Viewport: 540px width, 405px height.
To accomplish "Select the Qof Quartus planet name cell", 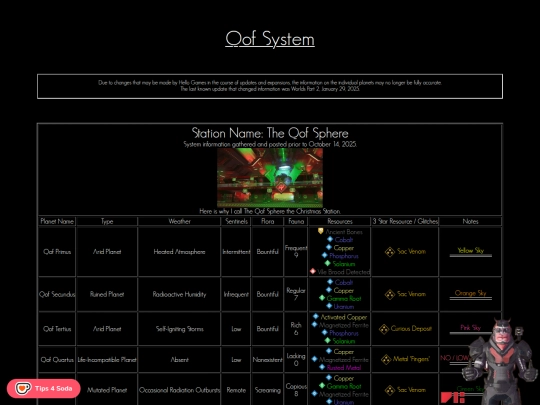I will click(57, 360).
